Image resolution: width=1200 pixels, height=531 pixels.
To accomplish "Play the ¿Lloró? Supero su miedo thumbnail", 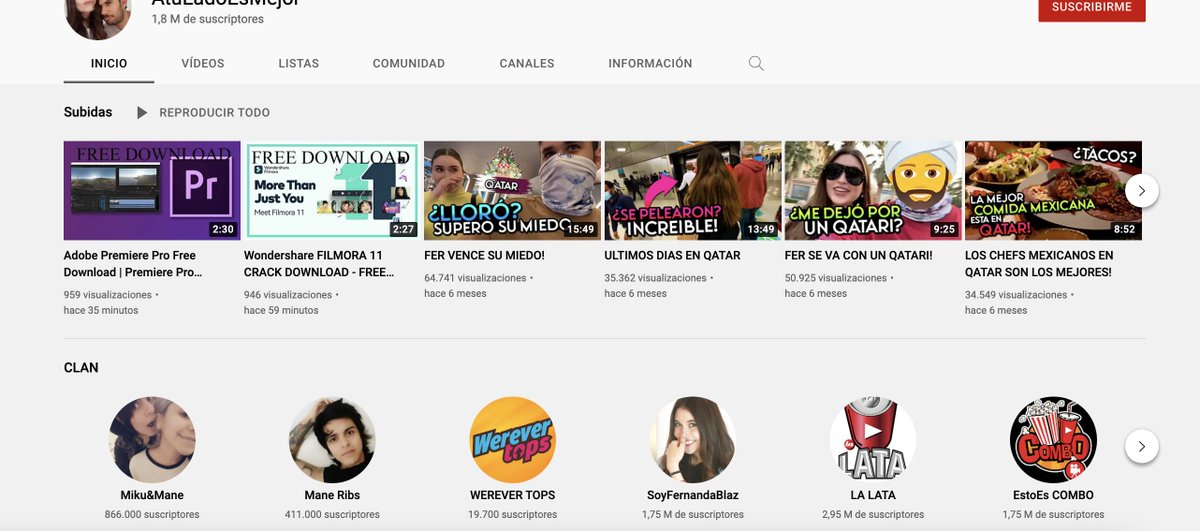I will (x=512, y=190).
